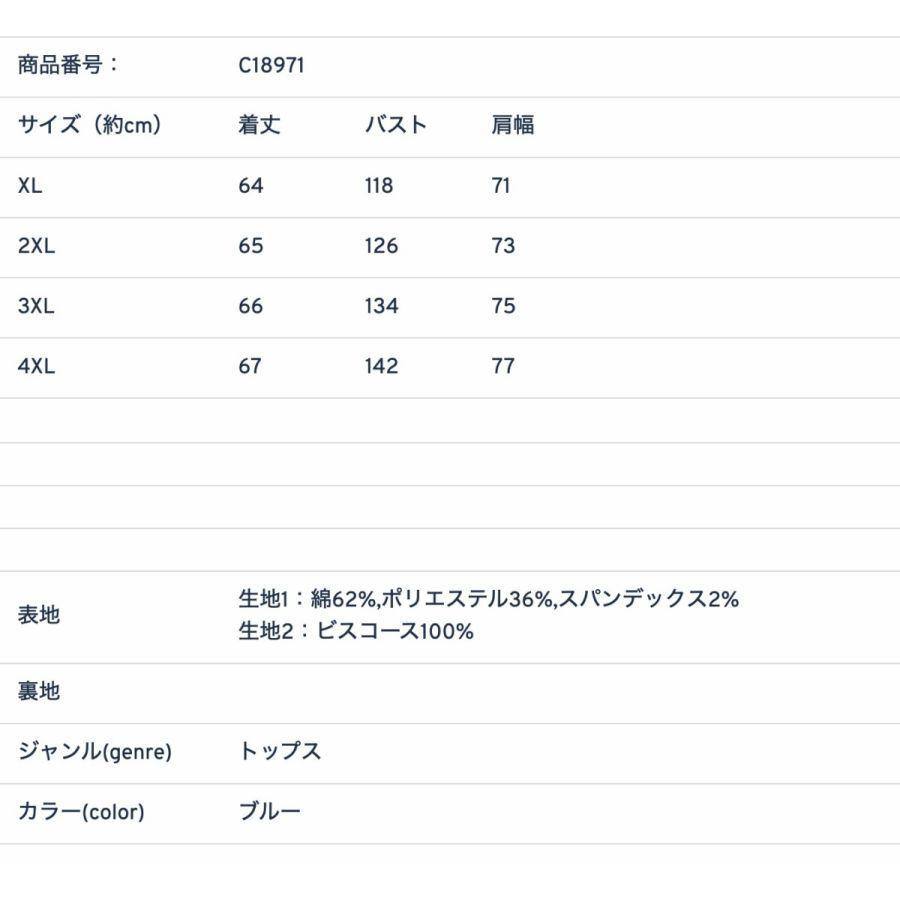This screenshot has height=900, width=900.
Task: Click the bust value 142
Action: [381, 366]
